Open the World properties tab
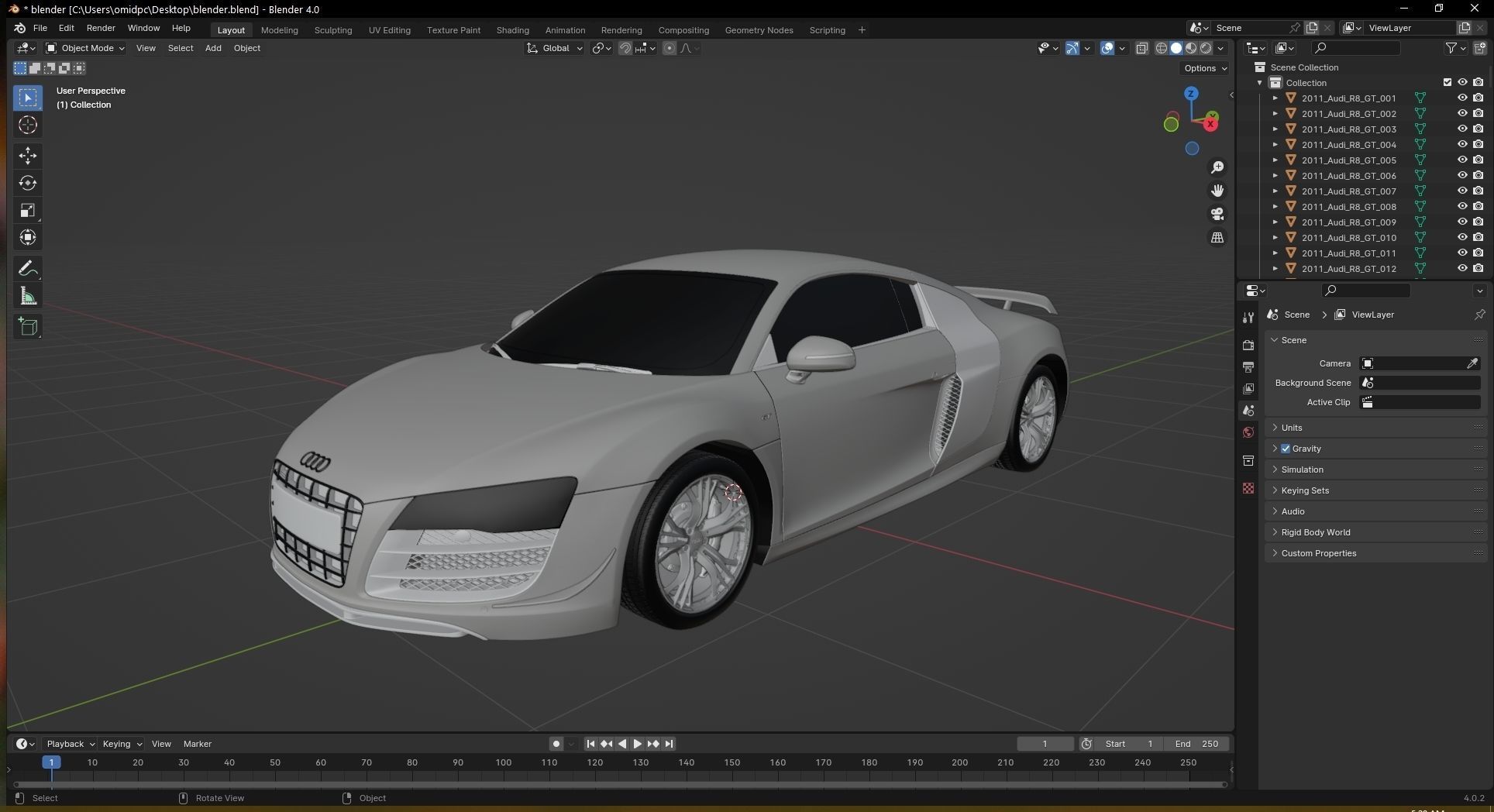 coord(1248,432)
